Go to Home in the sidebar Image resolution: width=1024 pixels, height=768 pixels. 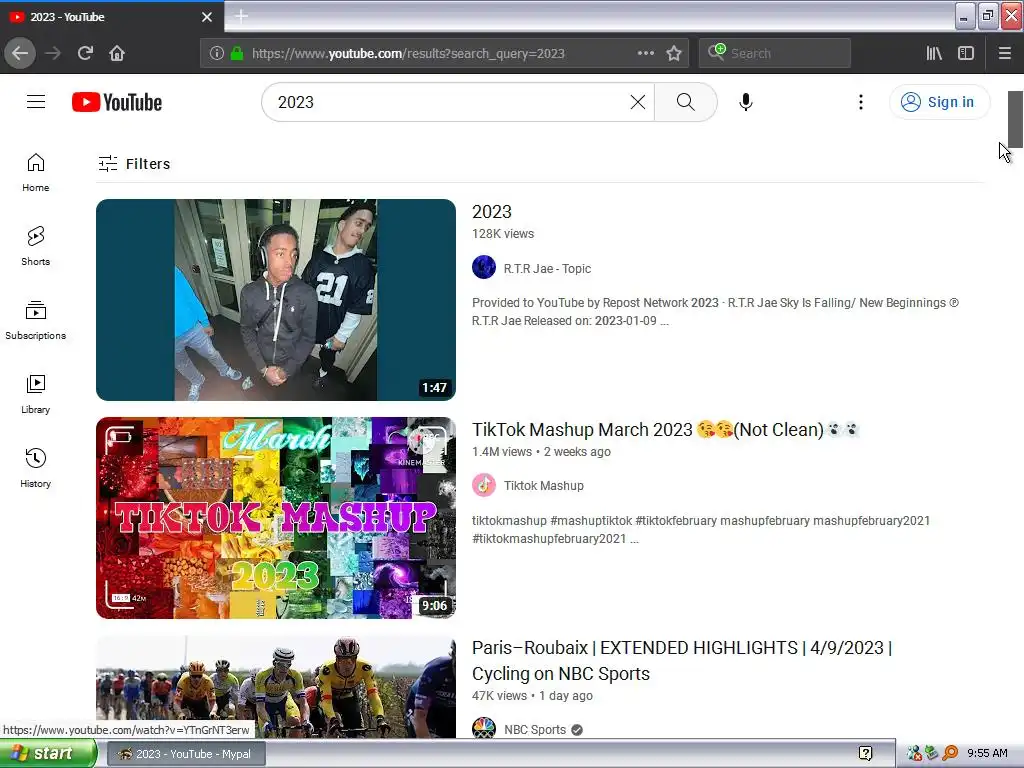[35, 172]
